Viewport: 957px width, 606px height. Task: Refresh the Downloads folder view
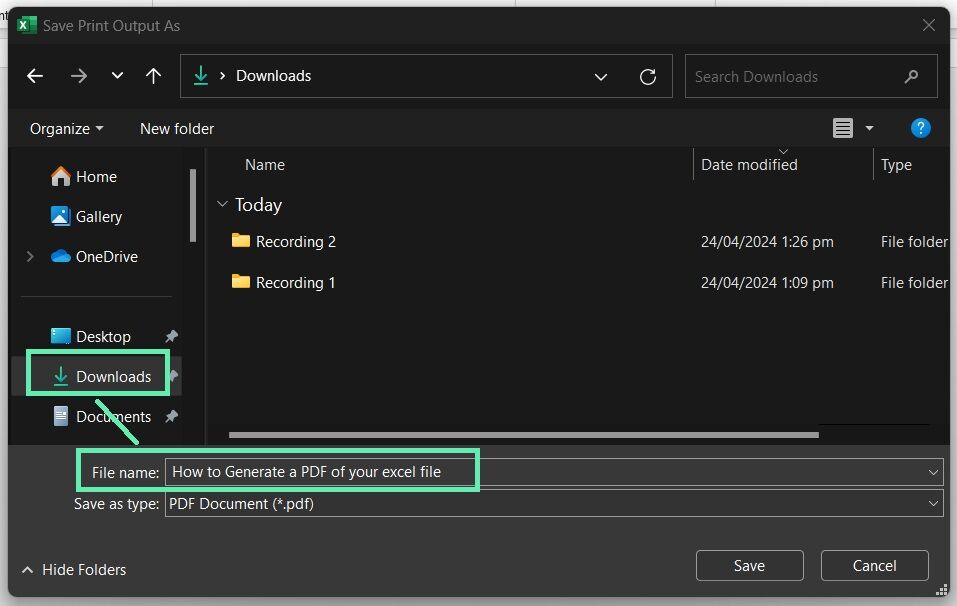pos(648,76)
